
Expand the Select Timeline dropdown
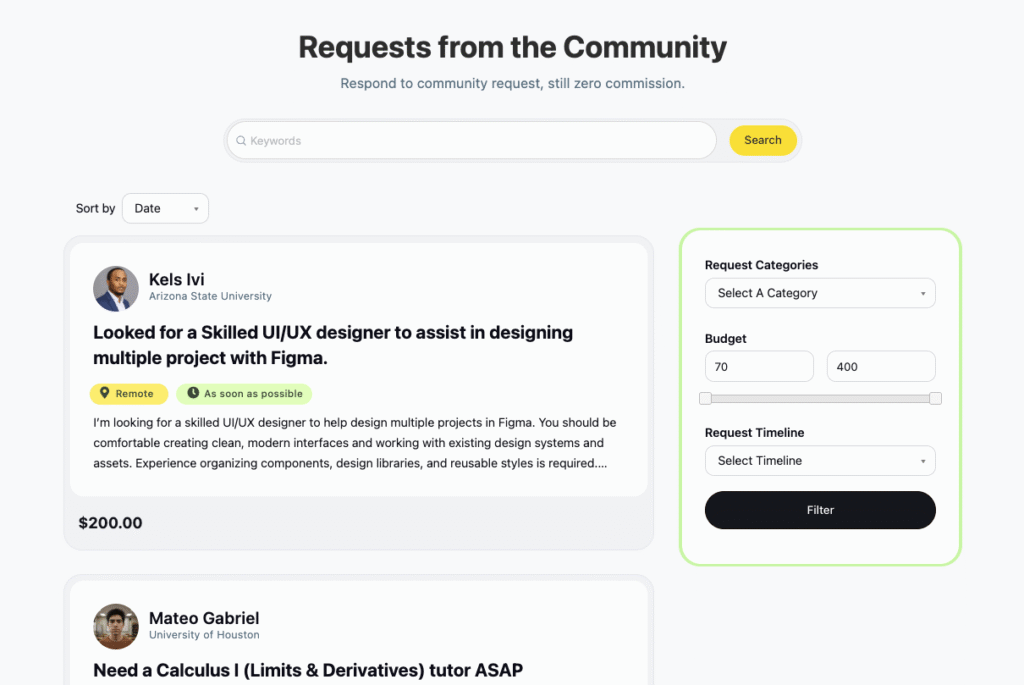pyautogui.click(x=820, y=461)
